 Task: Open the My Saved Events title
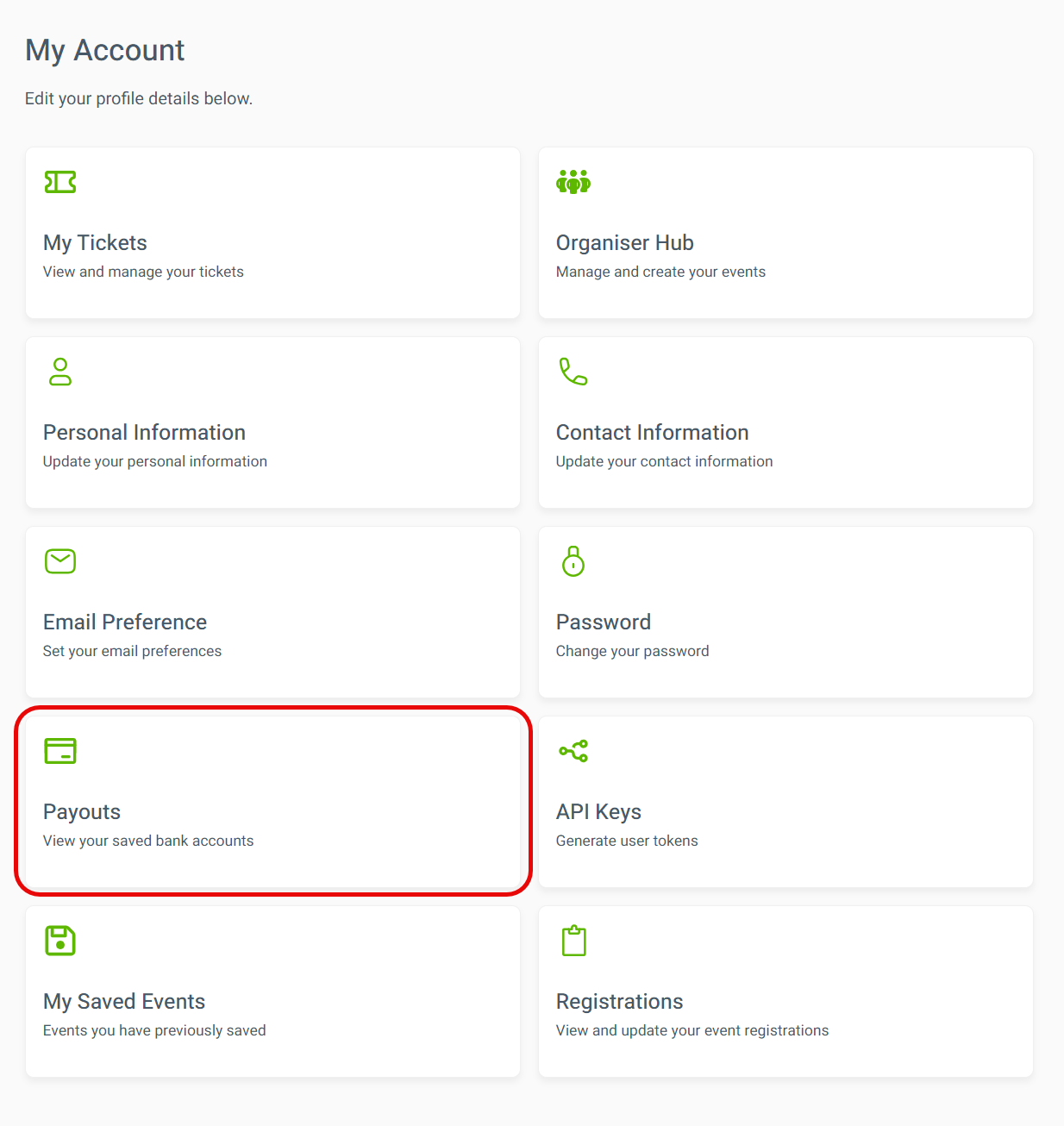pos(124,1002)
